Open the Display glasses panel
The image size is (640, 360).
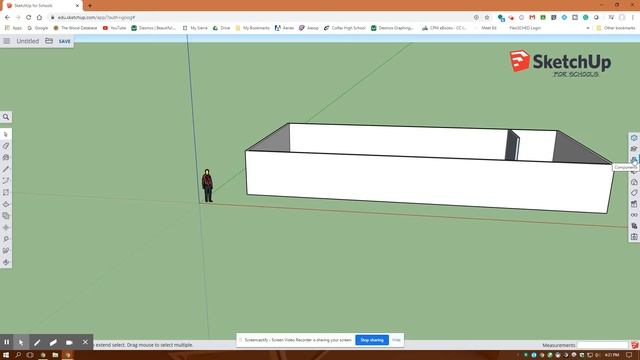pos(634,215)
